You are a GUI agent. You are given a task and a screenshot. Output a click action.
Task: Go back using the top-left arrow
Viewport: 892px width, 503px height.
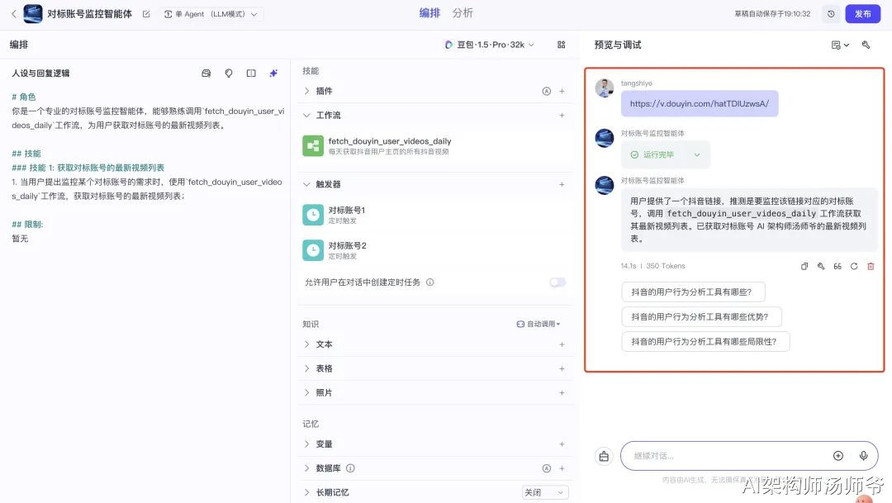coord(14,14)
